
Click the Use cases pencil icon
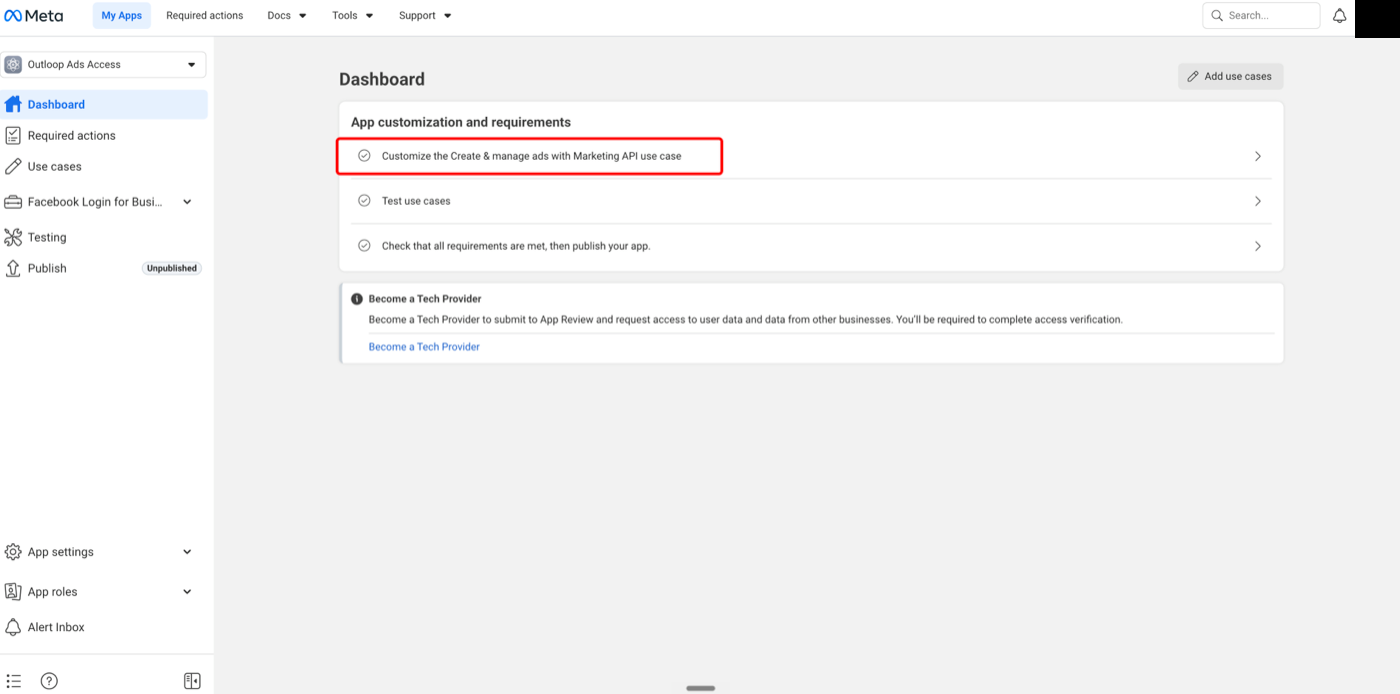[x=13, y=166]
